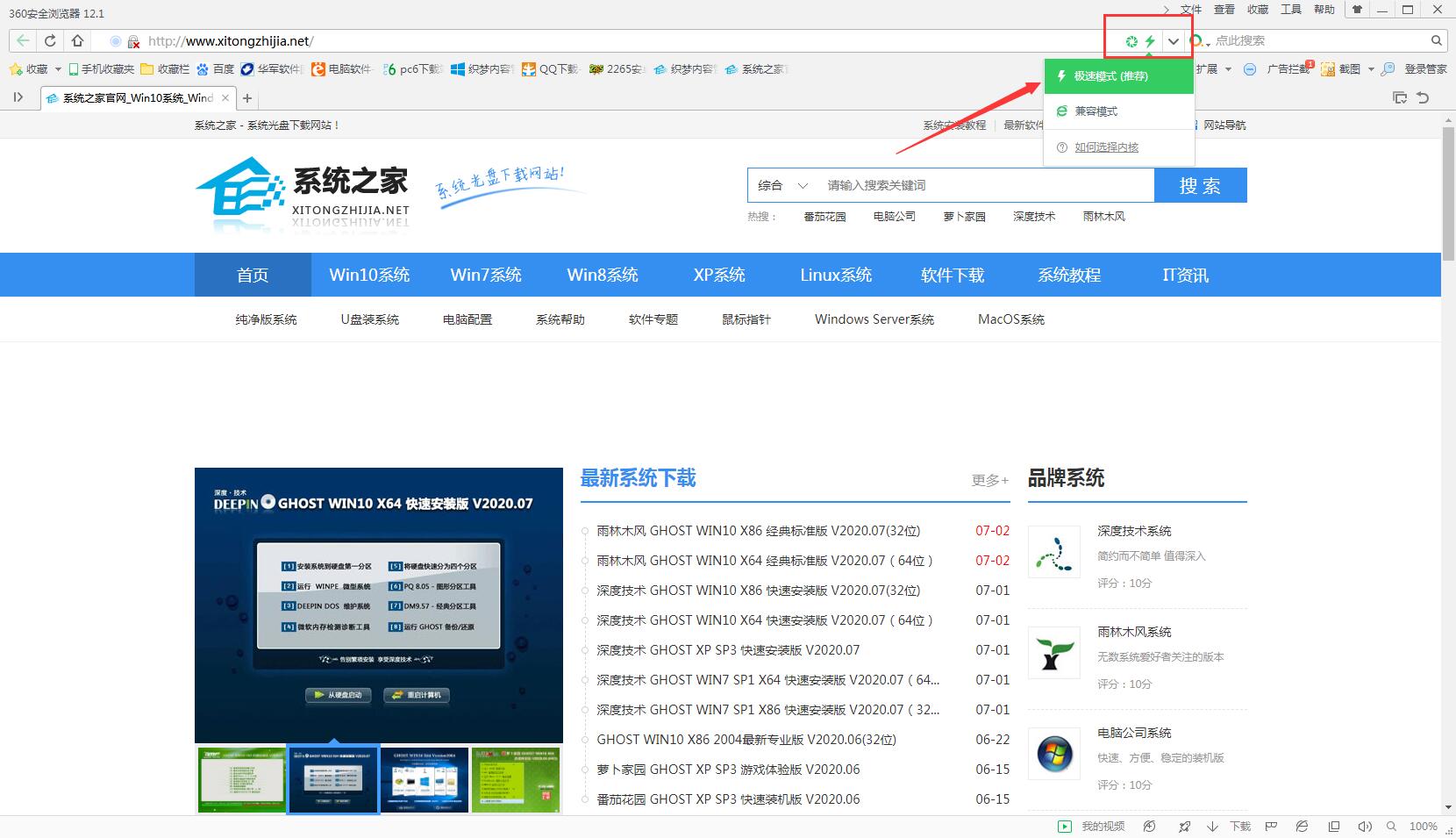Click the 我的视频 play icon in the status bar
This screenshot has height=838, width=1456.
1064,827
